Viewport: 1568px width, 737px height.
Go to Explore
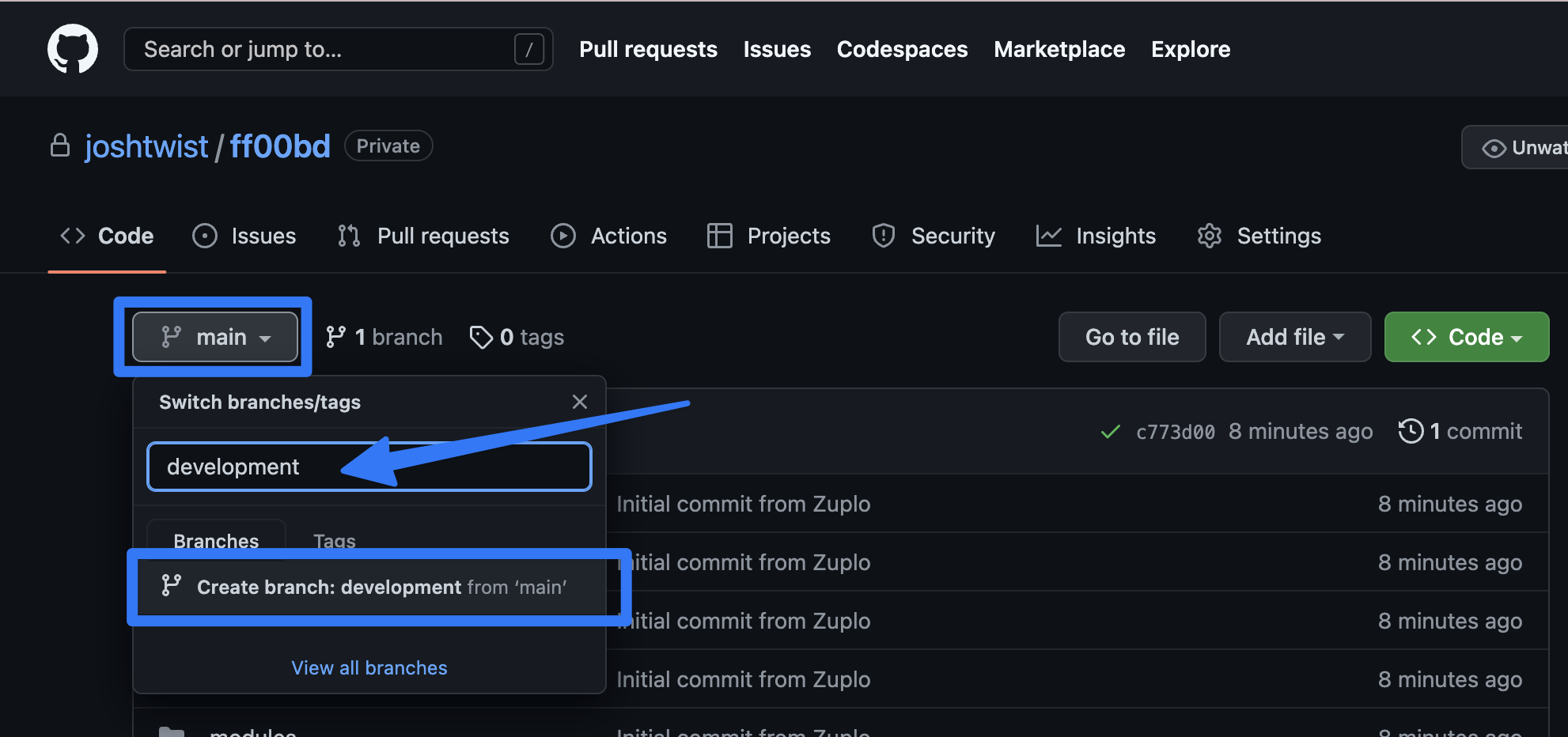(1191, 49)
